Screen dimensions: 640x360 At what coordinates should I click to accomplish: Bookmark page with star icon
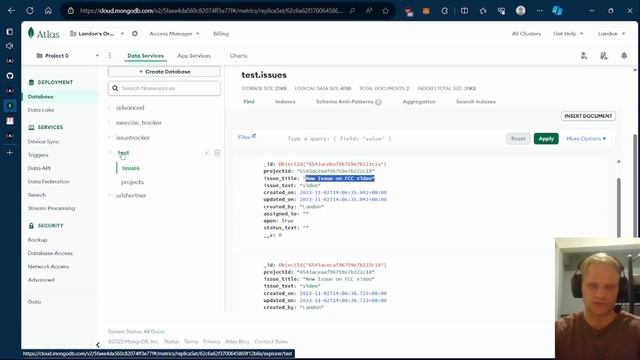385,11
